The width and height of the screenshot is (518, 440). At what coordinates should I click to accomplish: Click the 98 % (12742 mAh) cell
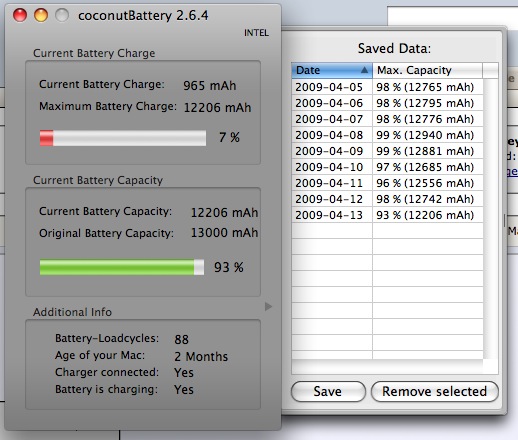point(425,199)
